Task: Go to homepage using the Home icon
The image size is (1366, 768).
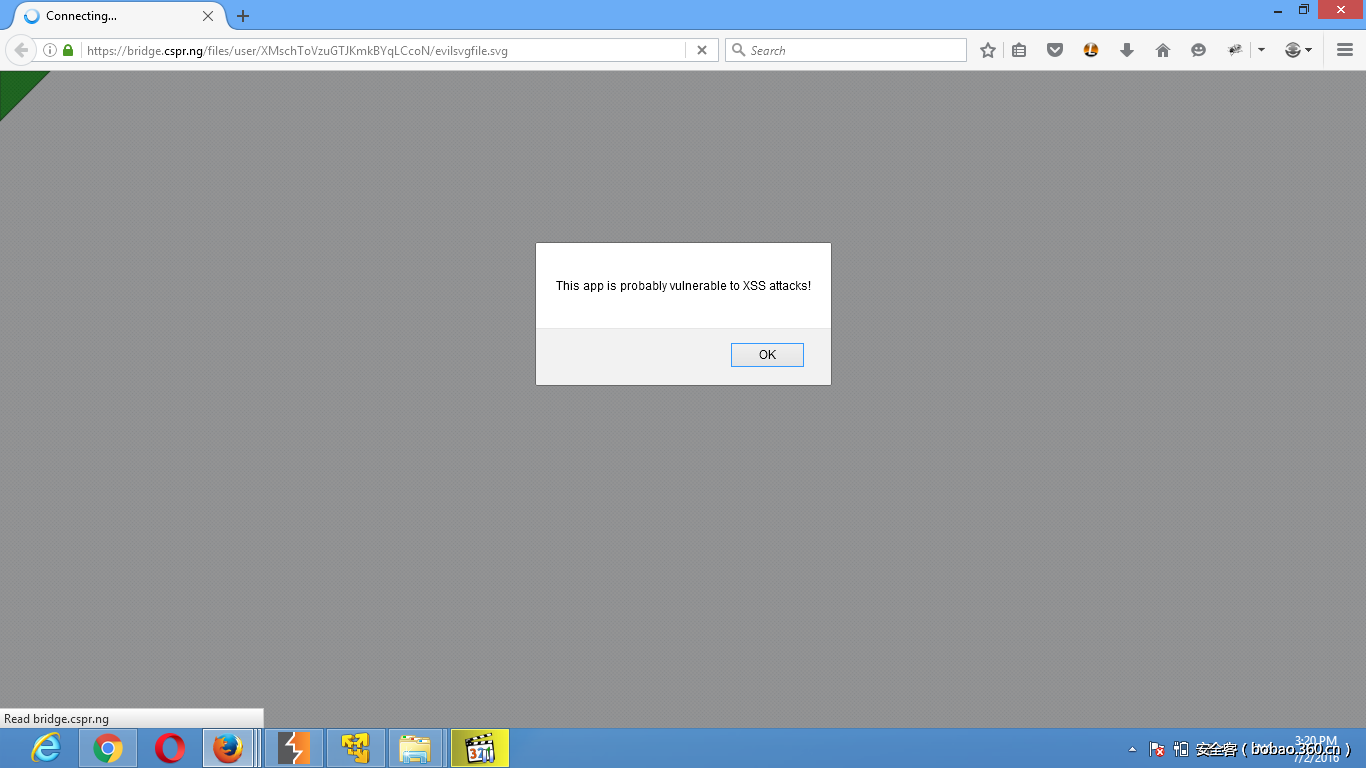Action: [1163, 49]
